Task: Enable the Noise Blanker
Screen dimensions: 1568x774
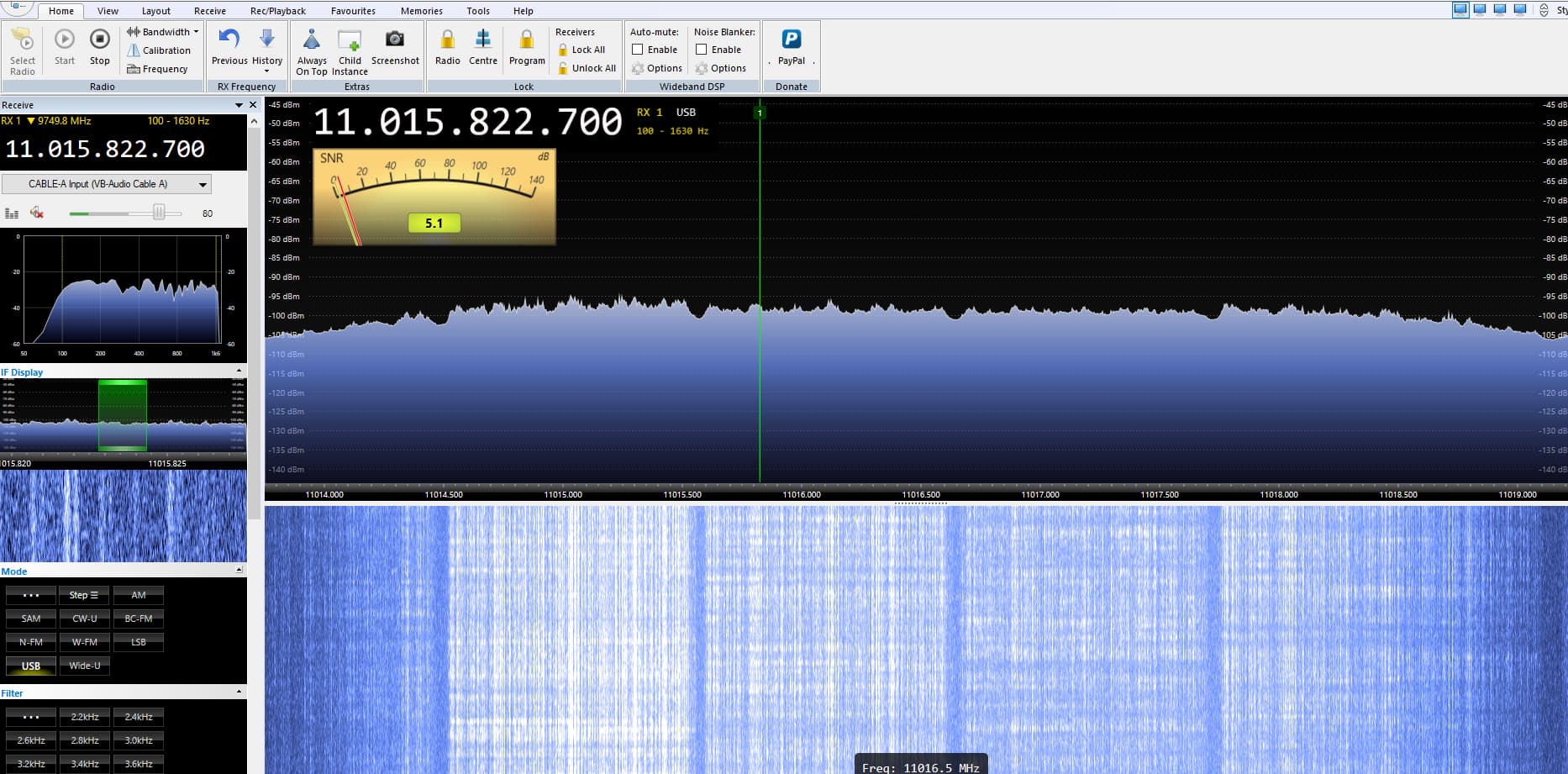Action: 702,50
